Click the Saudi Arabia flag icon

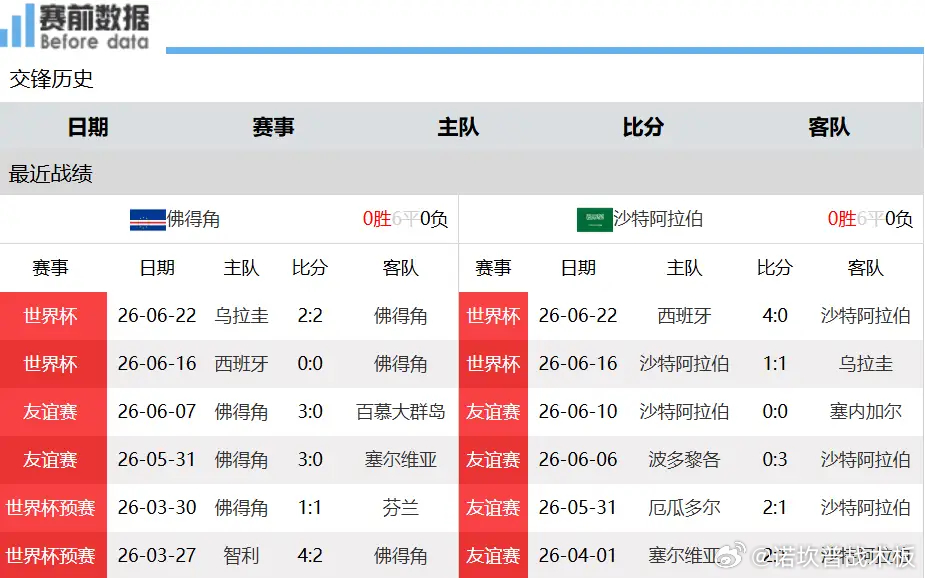tap(594, 220)
